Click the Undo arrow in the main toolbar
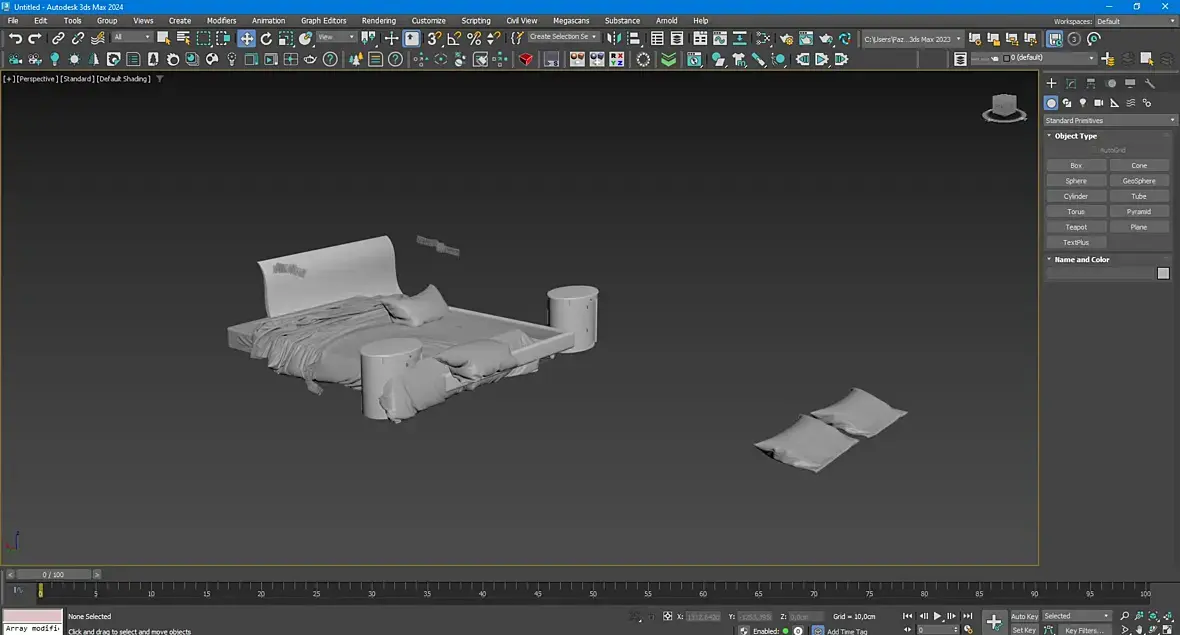This screenshot has width=1180, height=635. pyautogui.click(x=15, y=38)
